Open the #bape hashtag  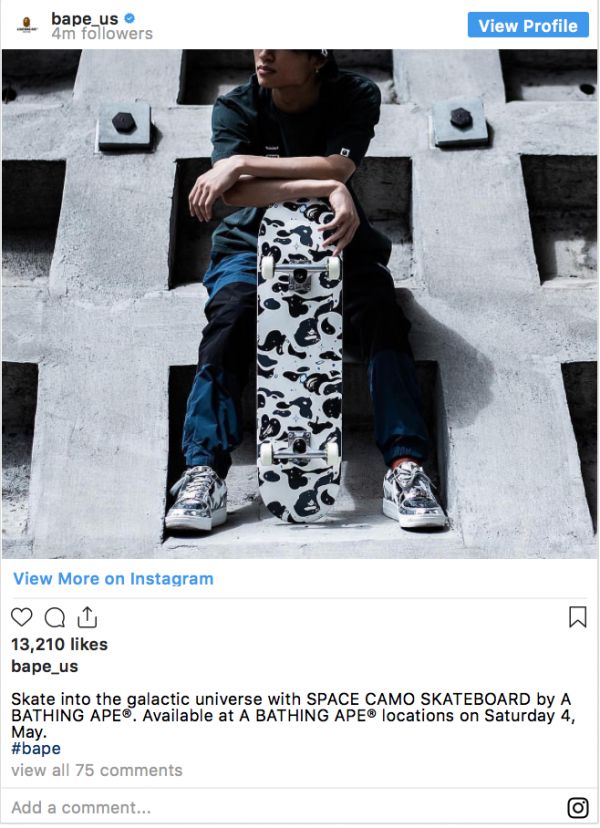click(x=36, y=749)
